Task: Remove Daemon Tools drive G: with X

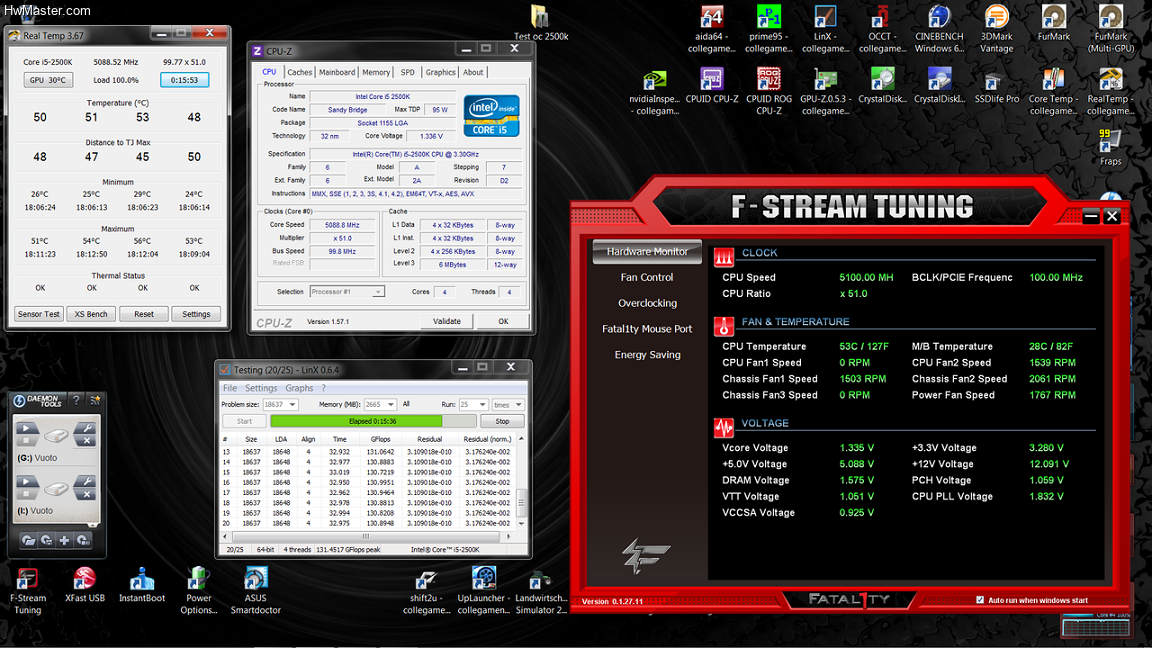Action: pyautogui.click(x=86, y=441)
